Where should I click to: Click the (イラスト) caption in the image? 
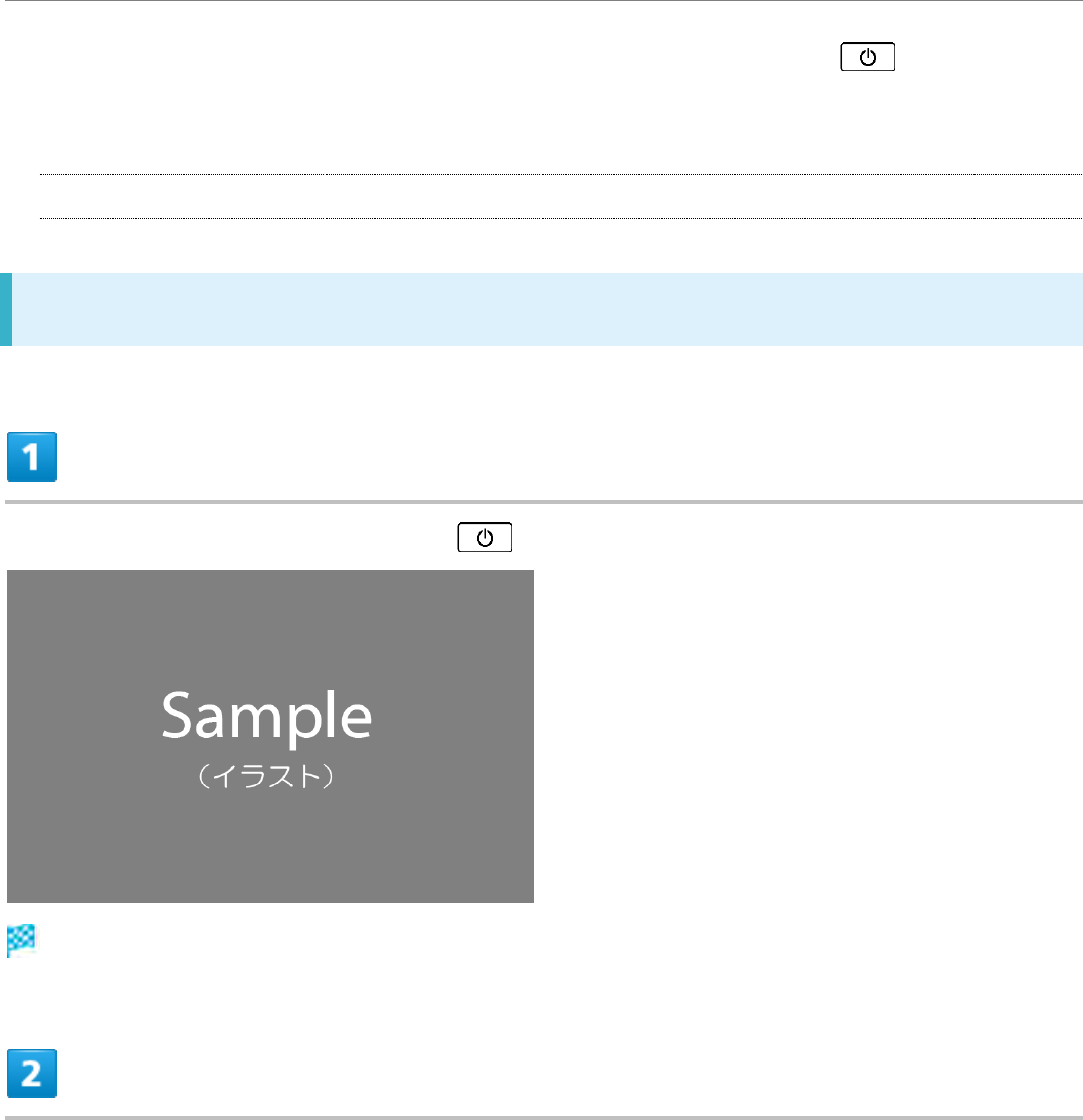tap(267, 777)
